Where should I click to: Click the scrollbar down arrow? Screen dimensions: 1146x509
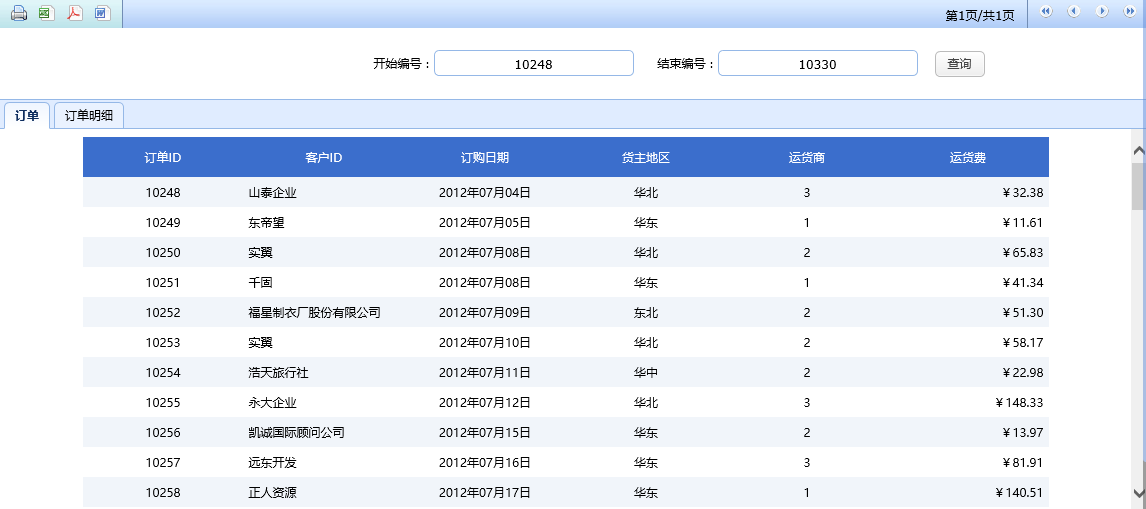point(1138,493)
